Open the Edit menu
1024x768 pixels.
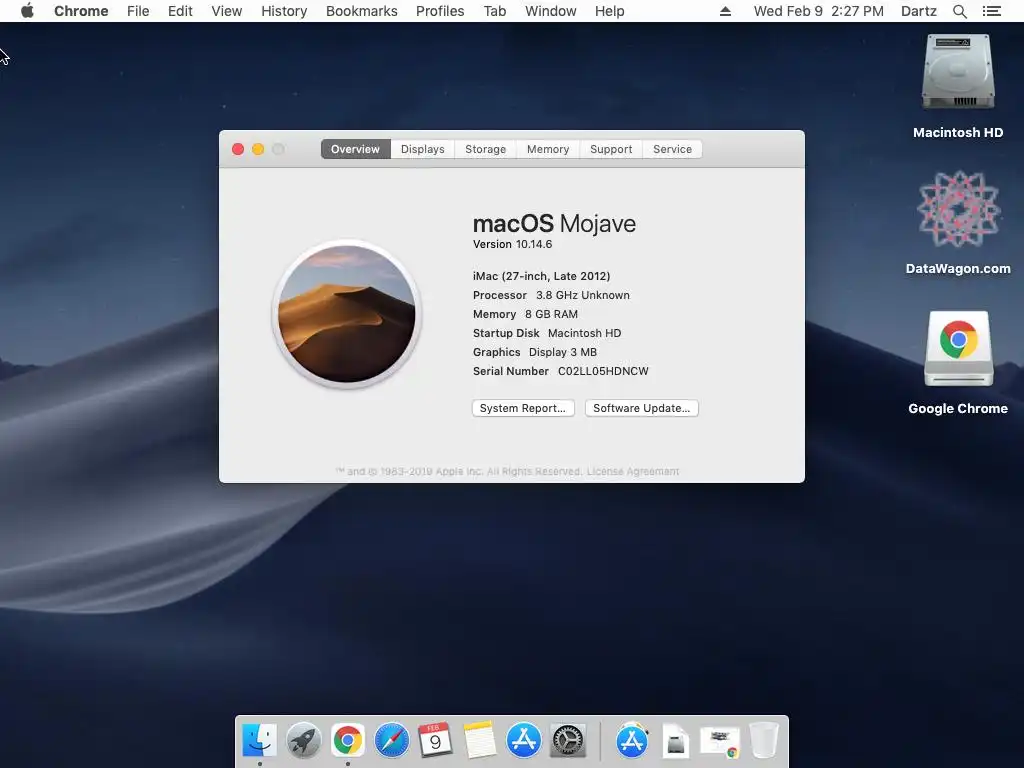click(180, 11)
